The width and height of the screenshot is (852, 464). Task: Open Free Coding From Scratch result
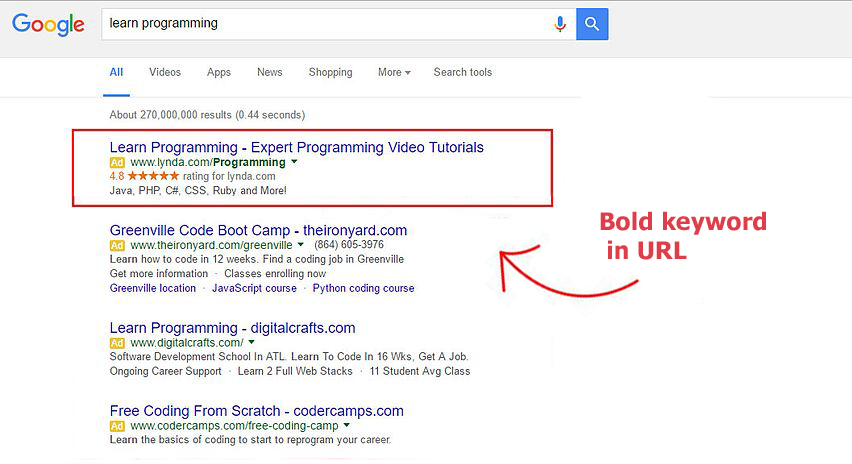tap(256, 411)
